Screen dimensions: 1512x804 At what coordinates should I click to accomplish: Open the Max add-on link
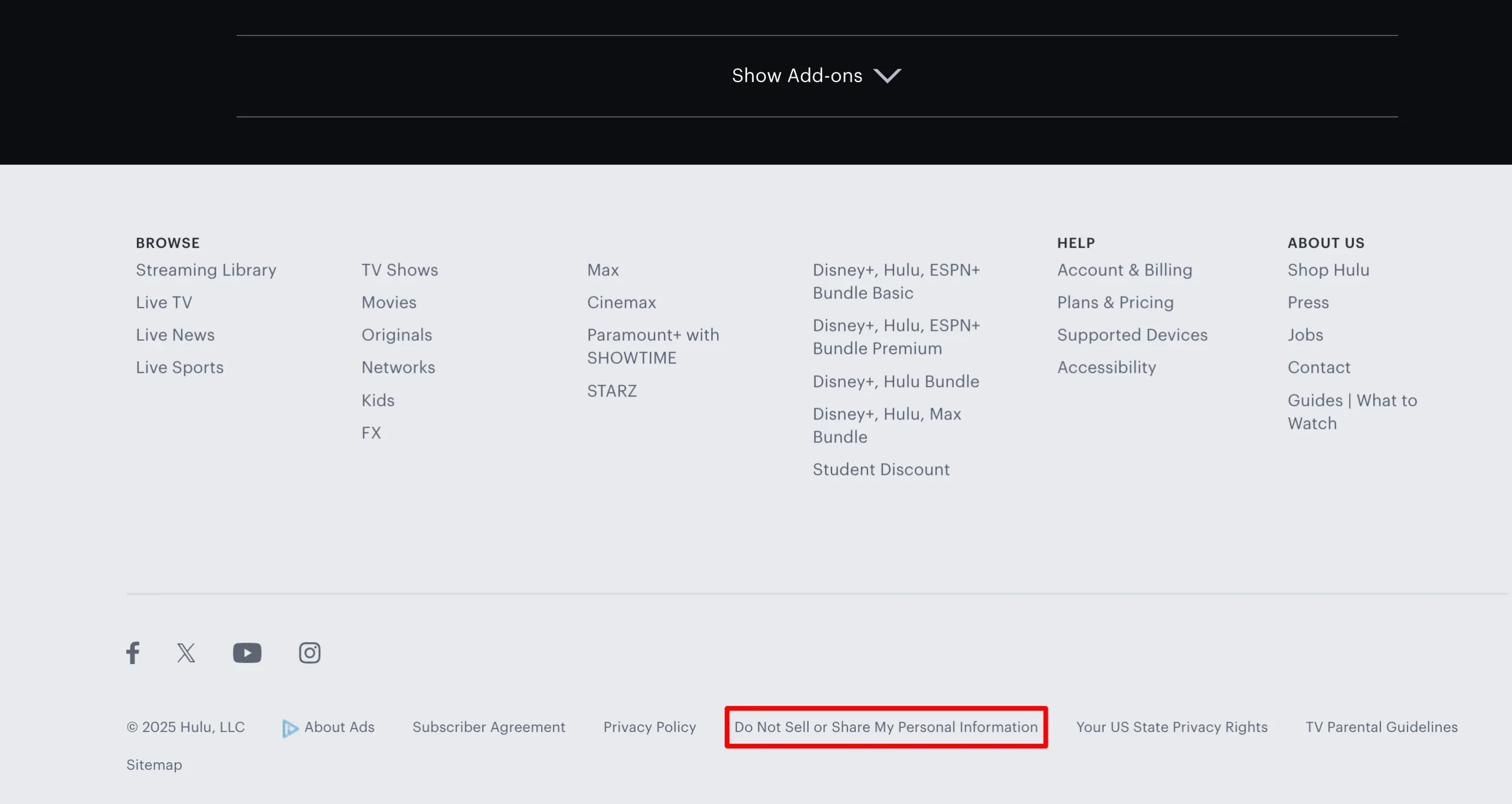602,270
